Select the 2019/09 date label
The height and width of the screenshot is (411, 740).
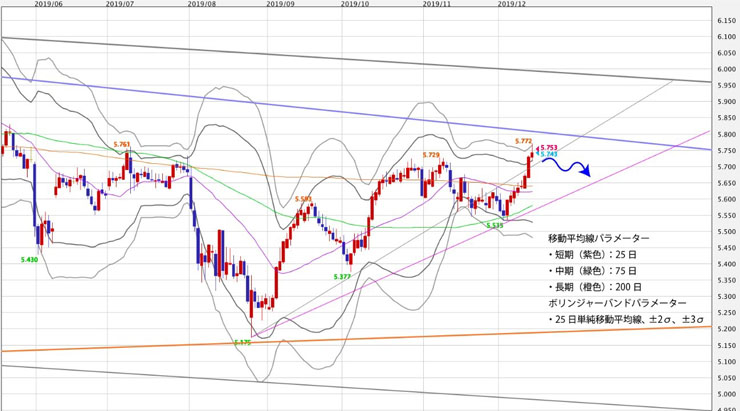pos(280,3)
